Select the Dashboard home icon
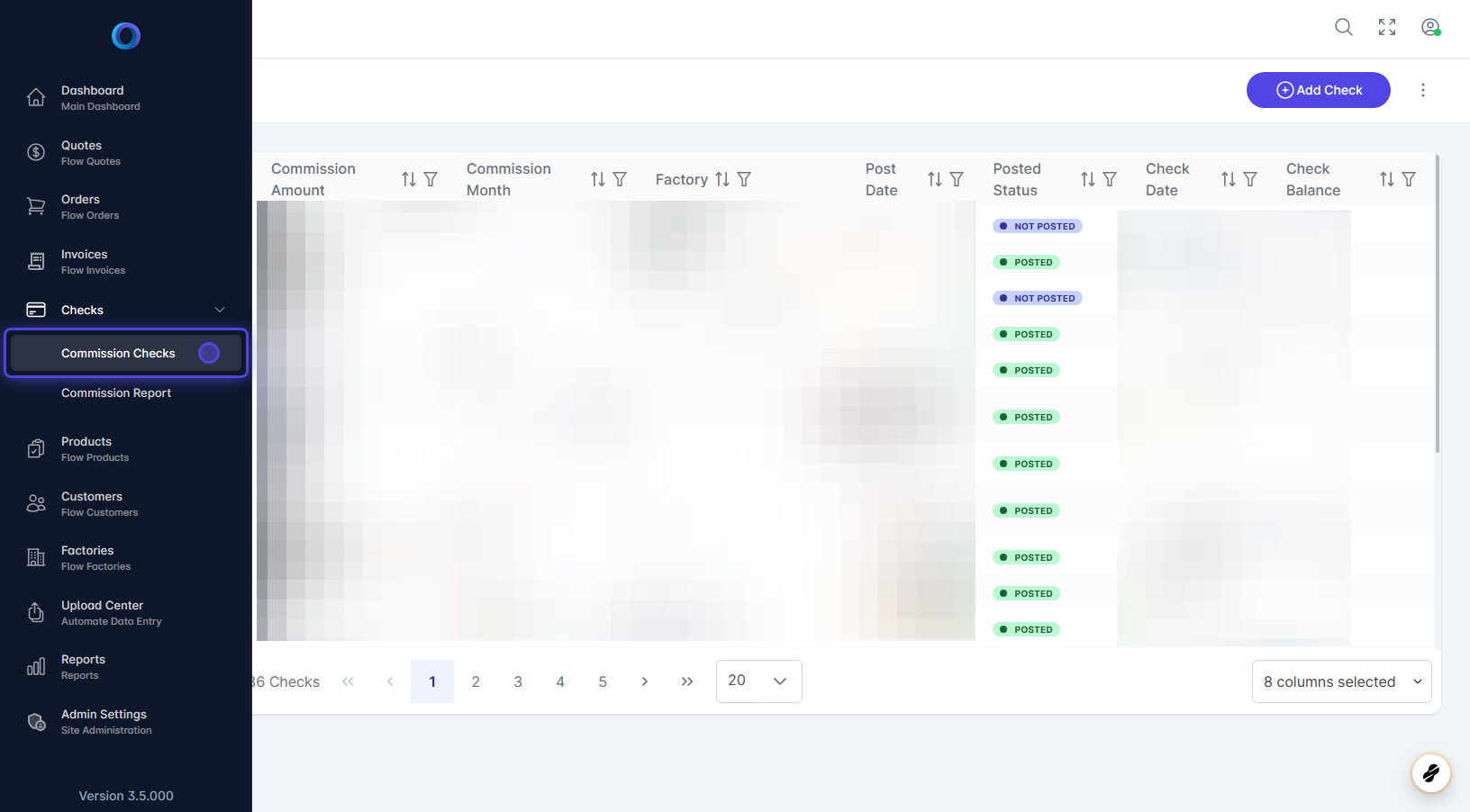The image size is (1470, 812). coord(36,96)
